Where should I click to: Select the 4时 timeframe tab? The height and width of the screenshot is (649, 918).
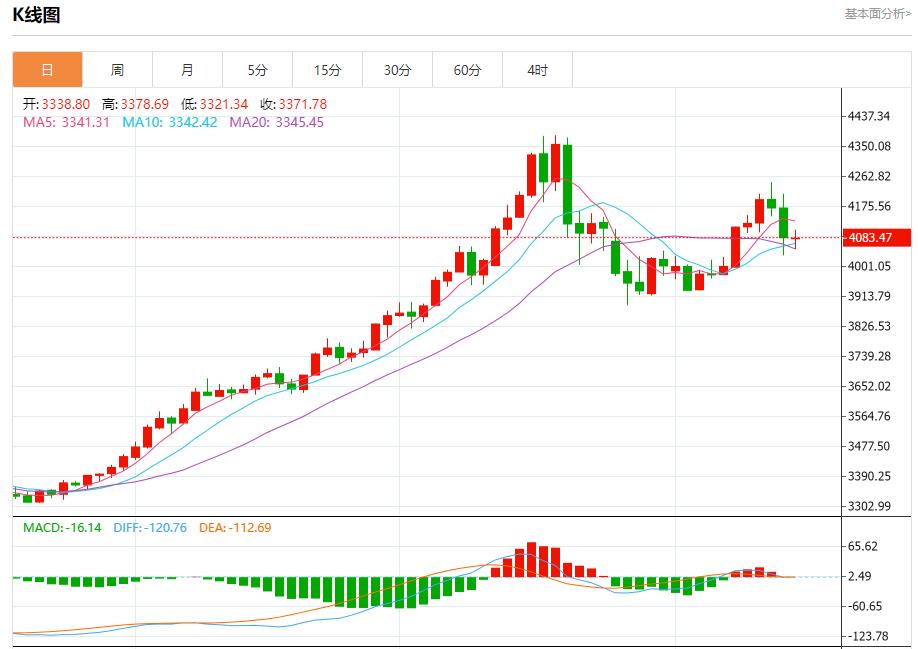(537, 70)
